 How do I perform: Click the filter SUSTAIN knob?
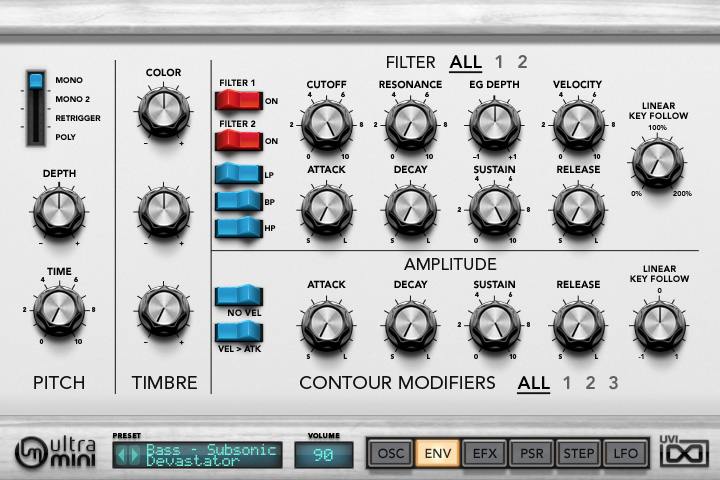coord(495,209)
